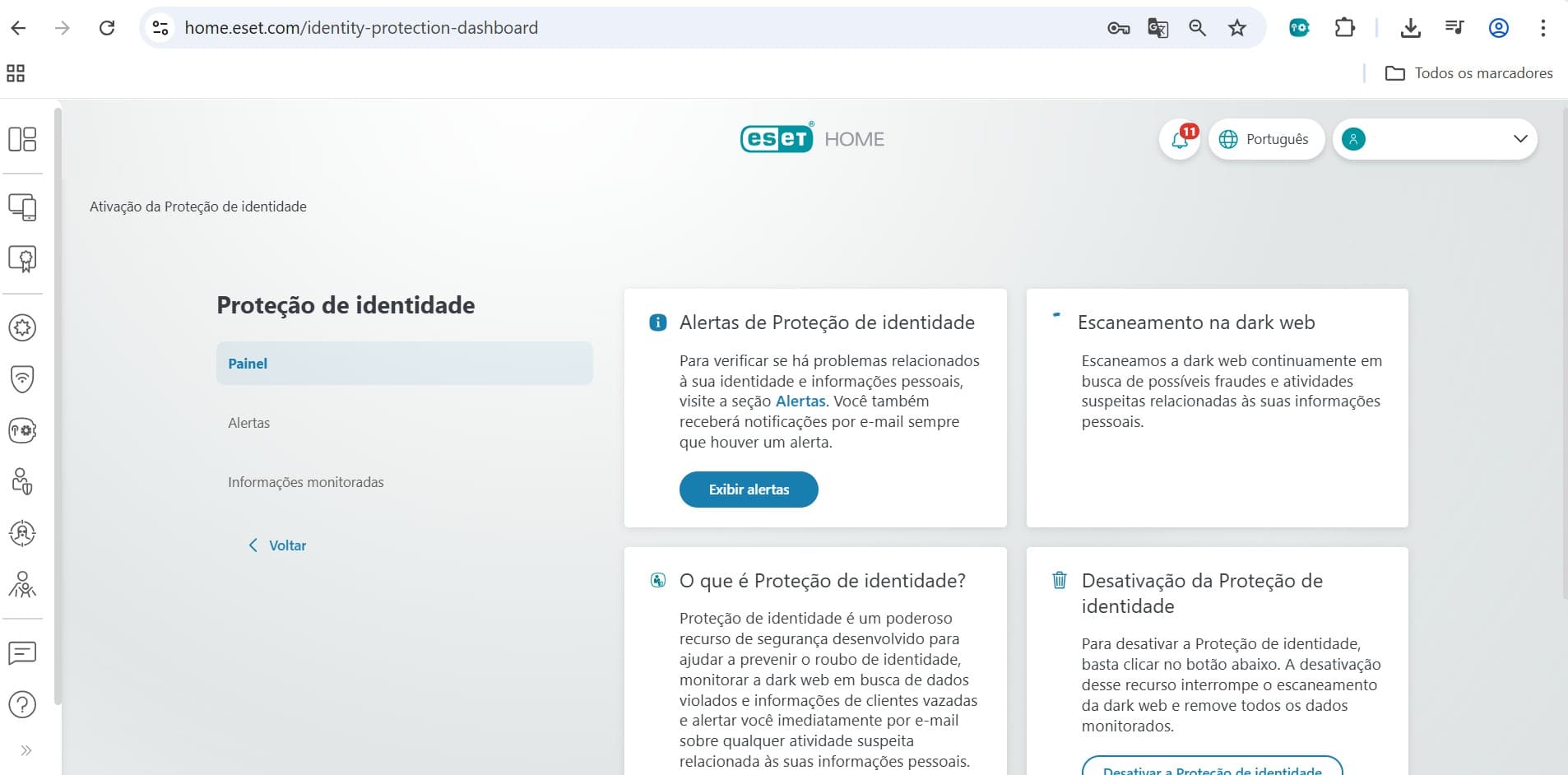Open Informações monitoradas section
Viewport: 1568px width, 775px height.
coord(305,482)
